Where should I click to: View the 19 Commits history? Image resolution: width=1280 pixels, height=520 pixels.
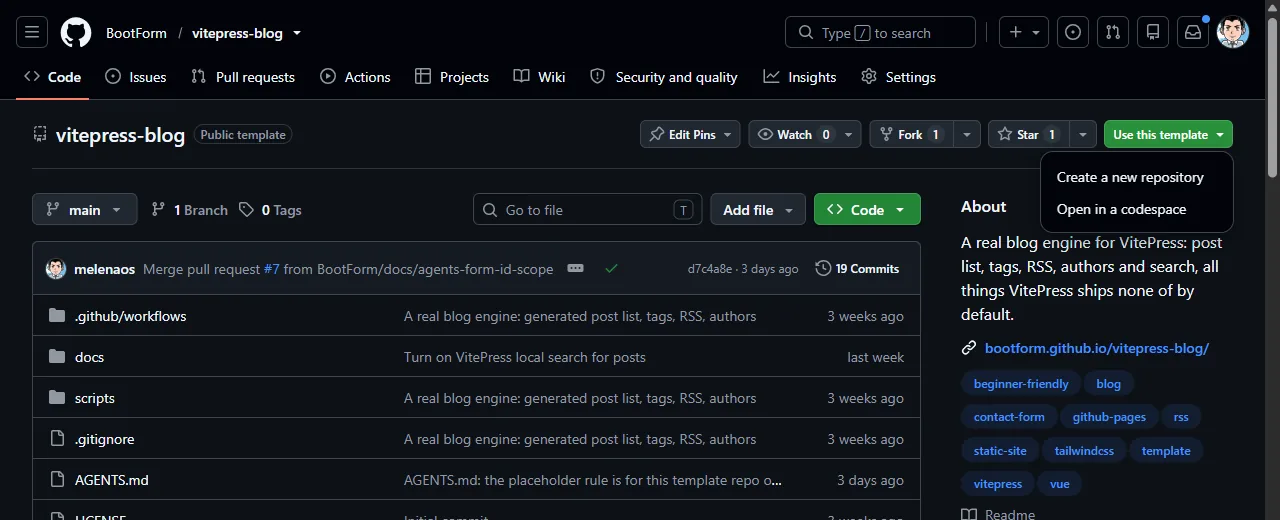pyautogui.click(x=857, y=268)
